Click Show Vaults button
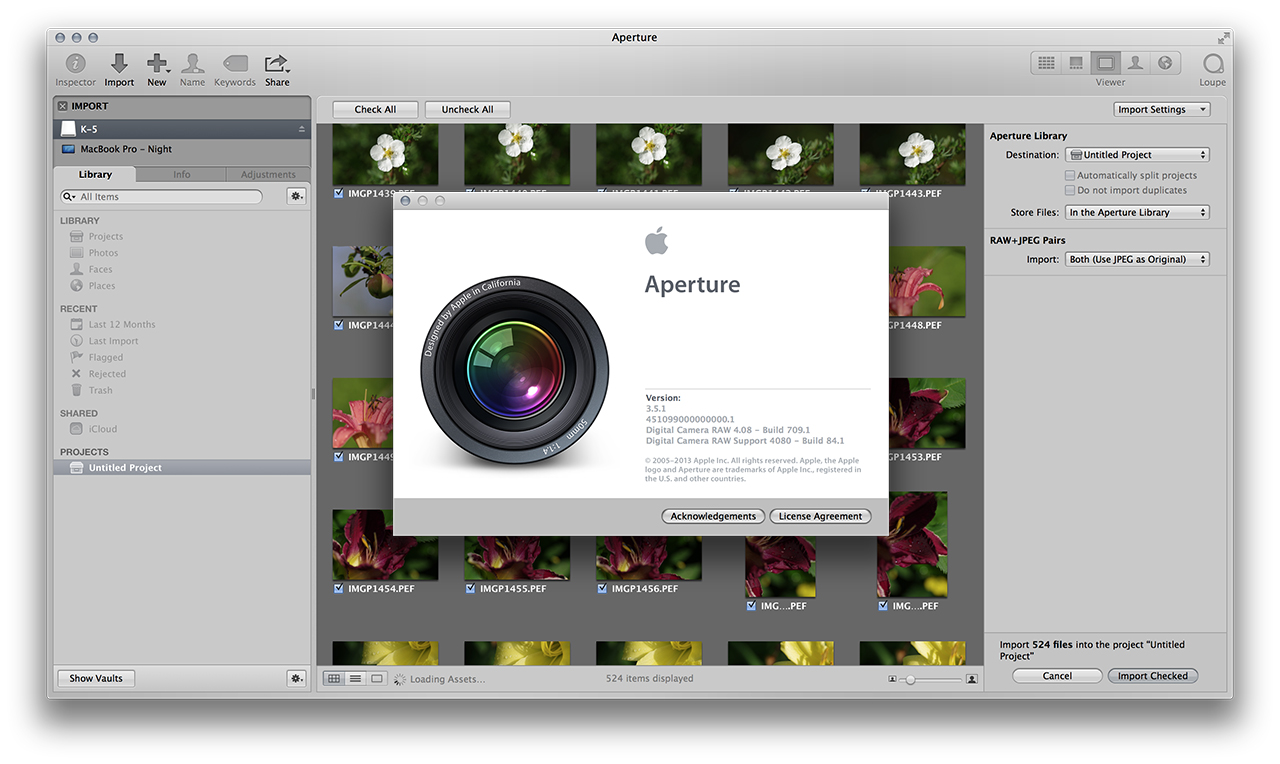Screen dimensions: 1280x764 [x=96, y=678]
